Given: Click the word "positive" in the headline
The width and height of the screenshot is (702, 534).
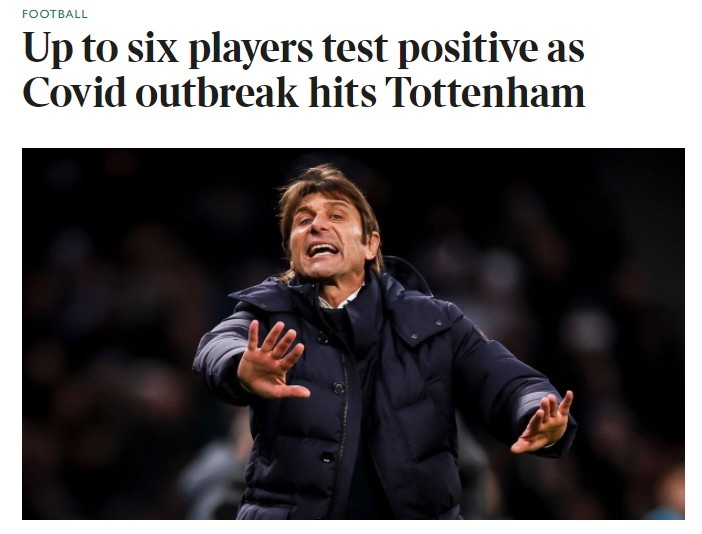Looking at the screenshot, I should 468,48.
